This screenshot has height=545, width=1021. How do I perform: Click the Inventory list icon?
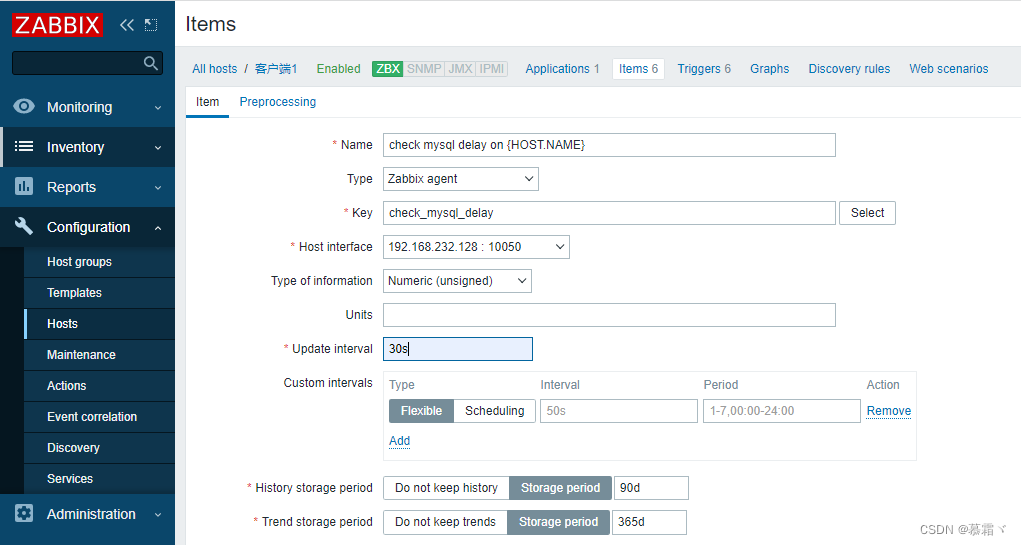24,147
